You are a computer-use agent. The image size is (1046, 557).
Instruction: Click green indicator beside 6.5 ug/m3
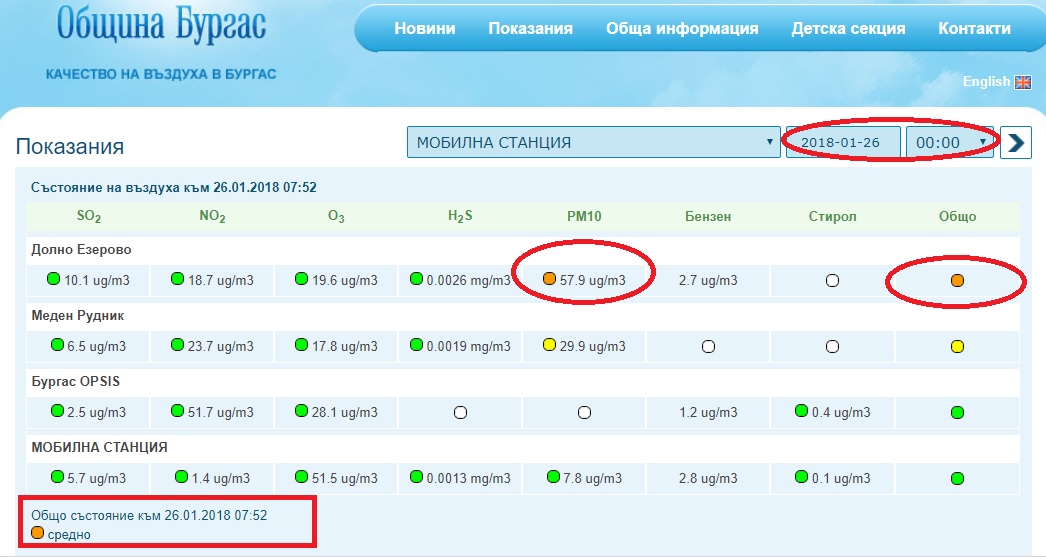tap(57, 345)
